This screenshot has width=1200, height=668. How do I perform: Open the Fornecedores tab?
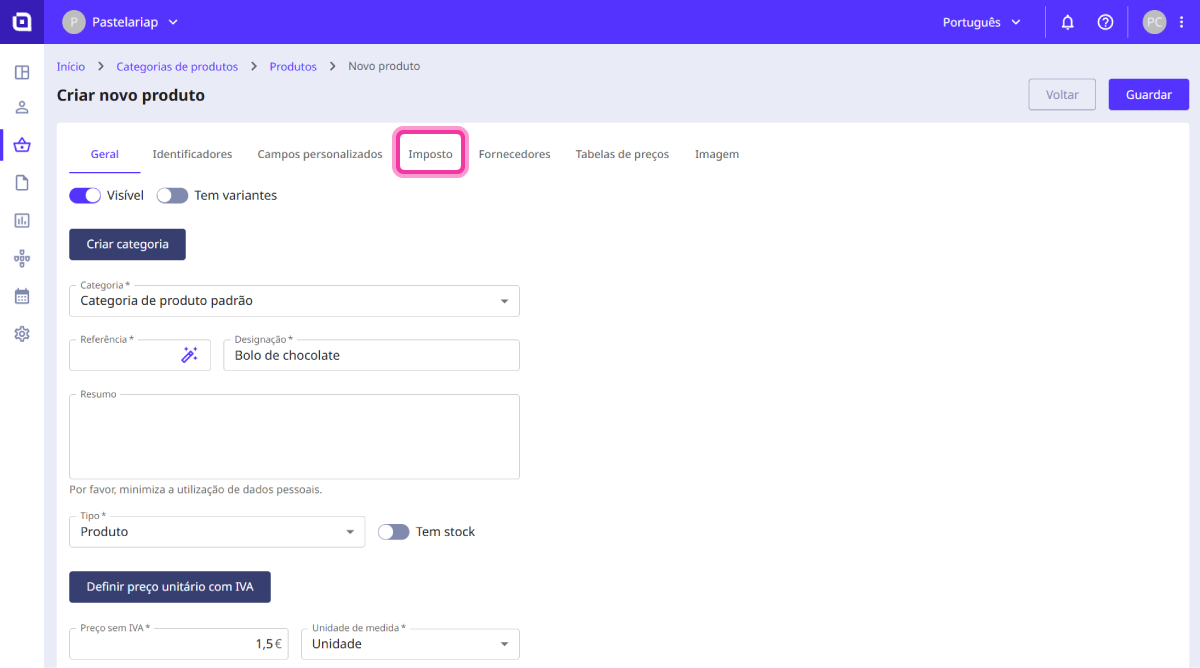coord(514,154)
